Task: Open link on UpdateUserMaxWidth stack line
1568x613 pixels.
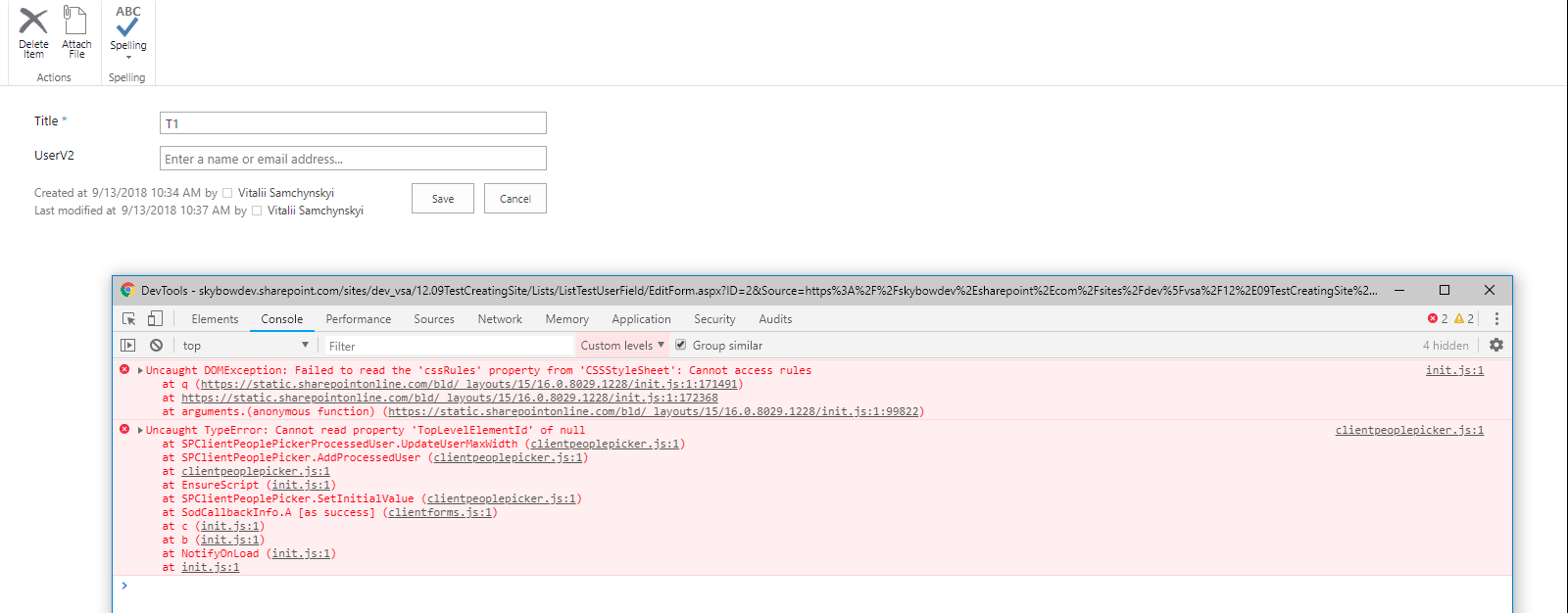Action: point(605,444)
